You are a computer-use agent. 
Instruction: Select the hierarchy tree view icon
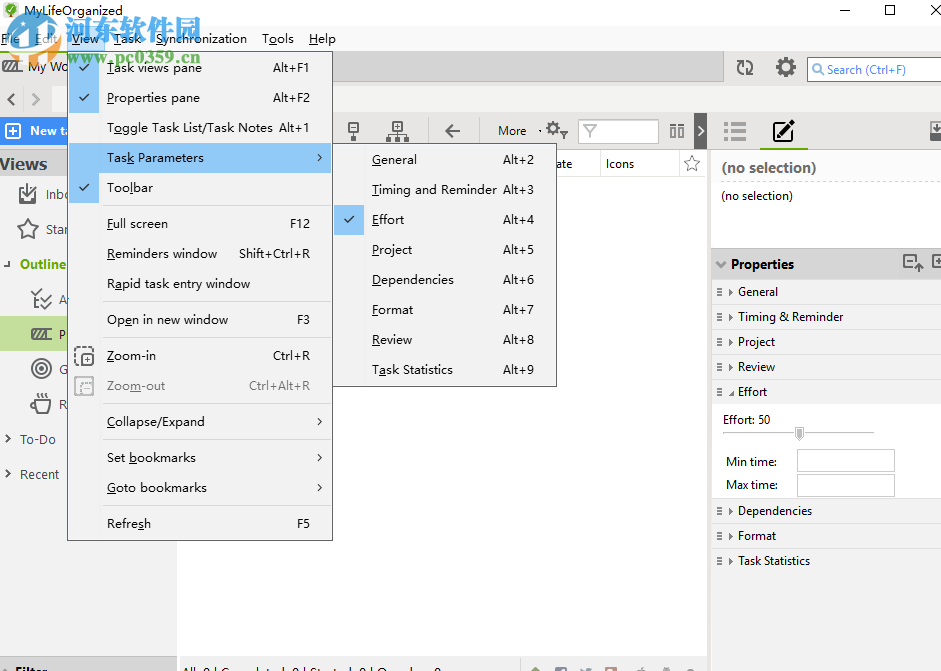(x=397, y=130)
